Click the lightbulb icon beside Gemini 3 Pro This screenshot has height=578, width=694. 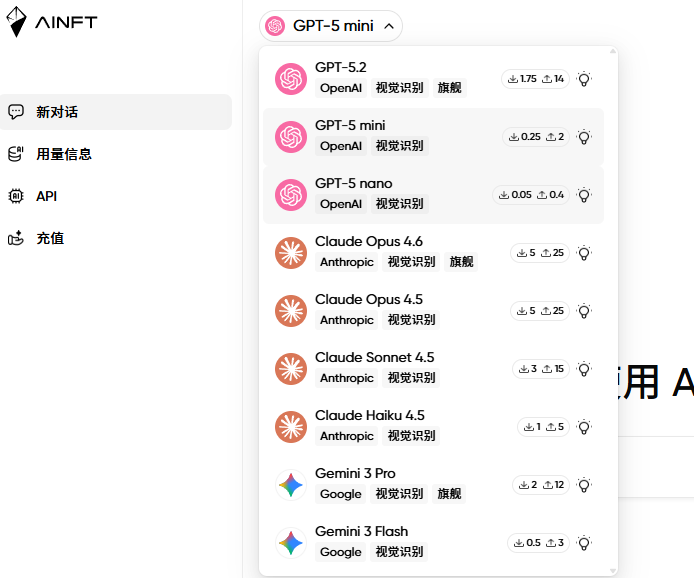[x=584, y=485]
